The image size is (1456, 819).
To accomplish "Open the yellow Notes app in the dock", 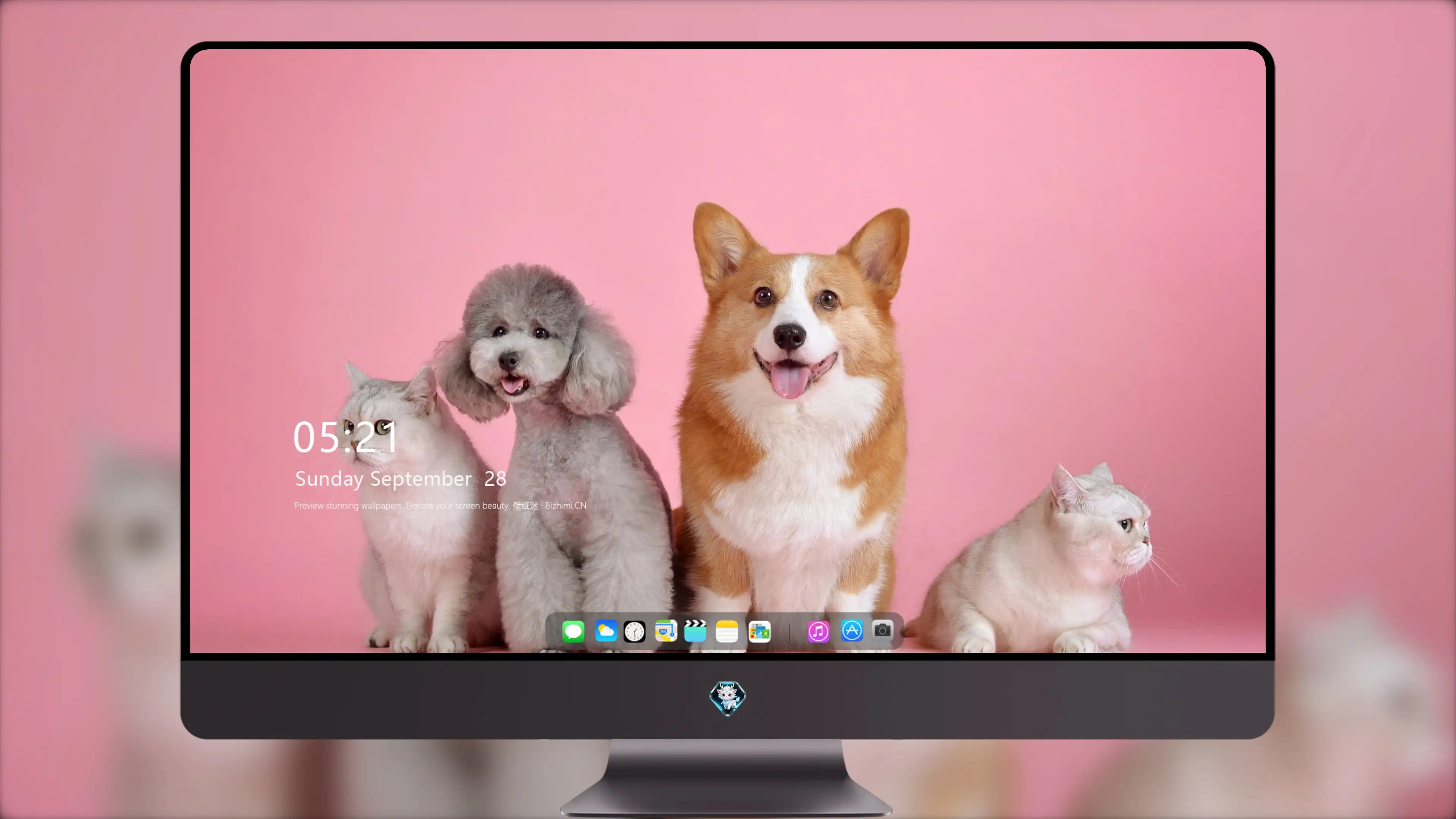I will (727, 631).
